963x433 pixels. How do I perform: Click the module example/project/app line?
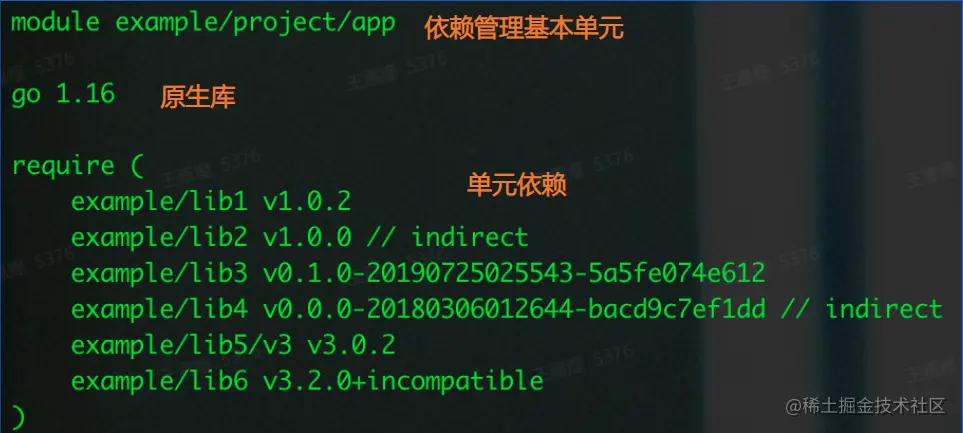pyautogui.click(x=203, y=23)
